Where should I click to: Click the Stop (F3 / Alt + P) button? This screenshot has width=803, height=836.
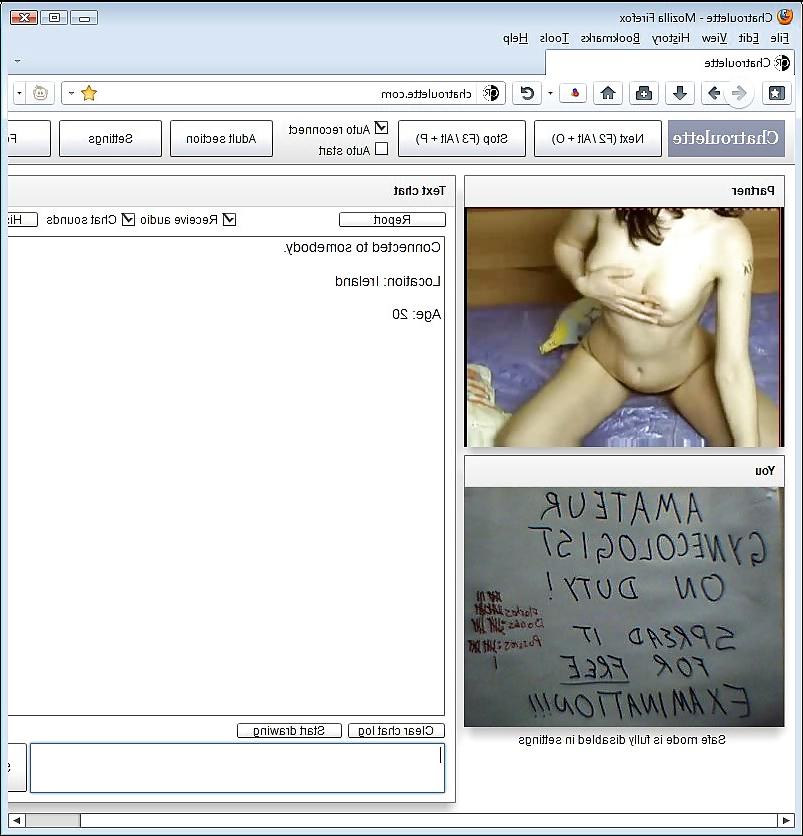(x=462, y=139)
